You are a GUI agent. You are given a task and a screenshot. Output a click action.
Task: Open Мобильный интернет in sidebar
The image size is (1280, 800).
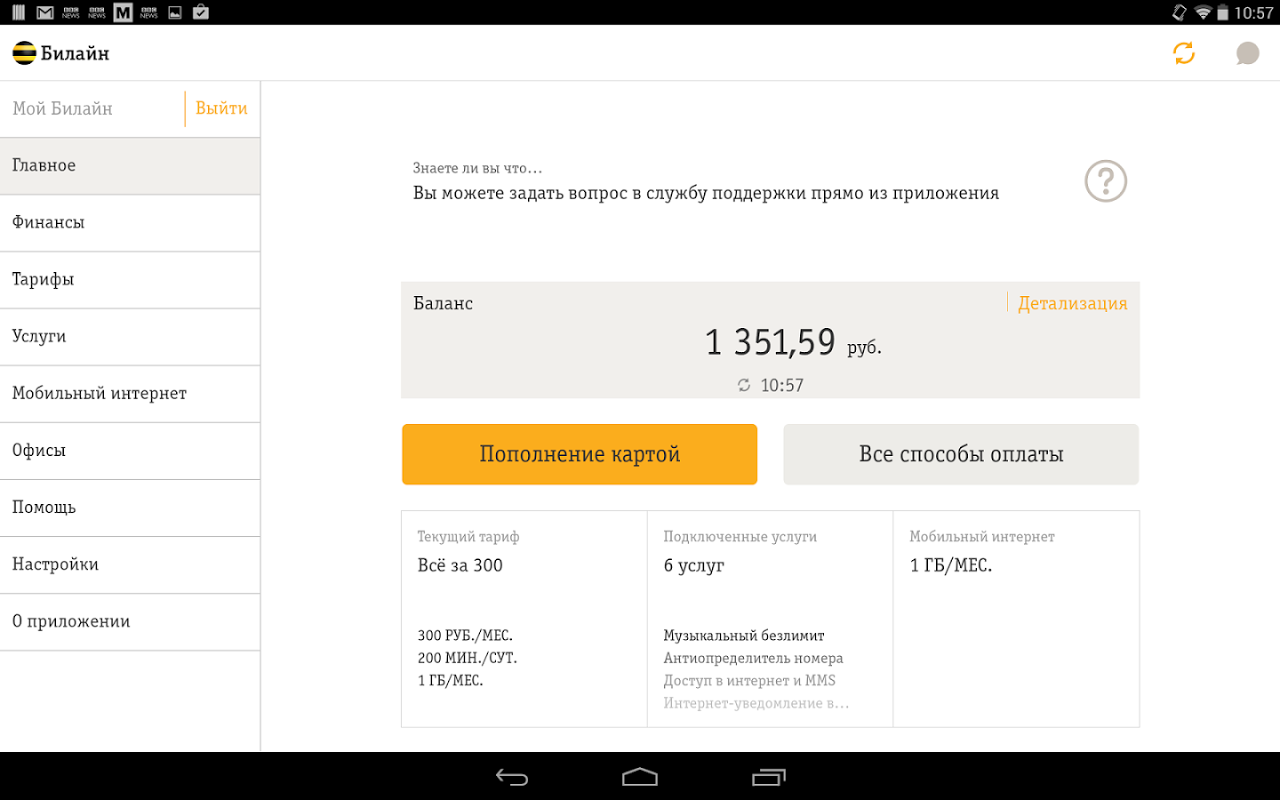tap(130, 394)
